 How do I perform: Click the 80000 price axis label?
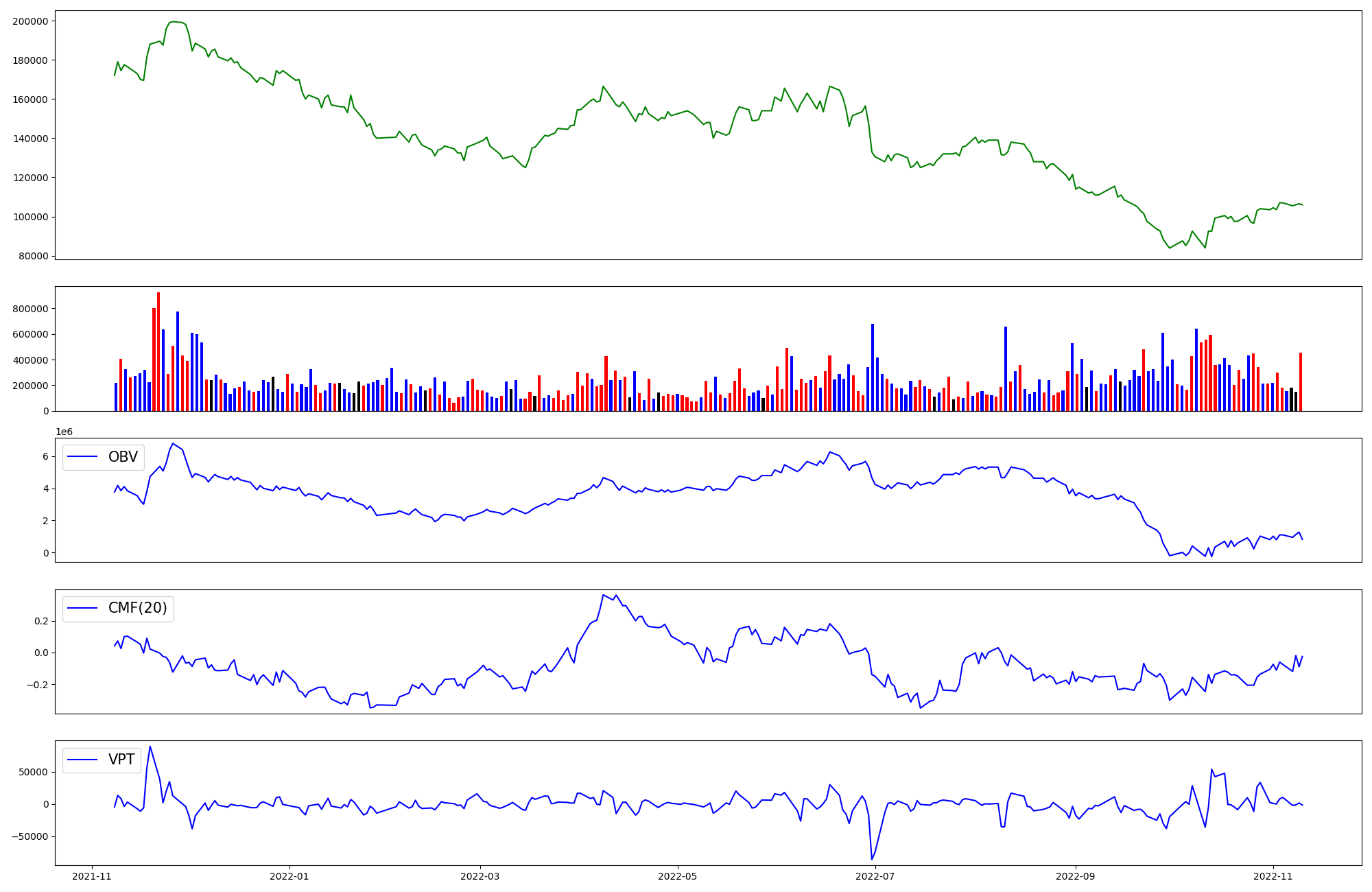click(x=33, y=257)
